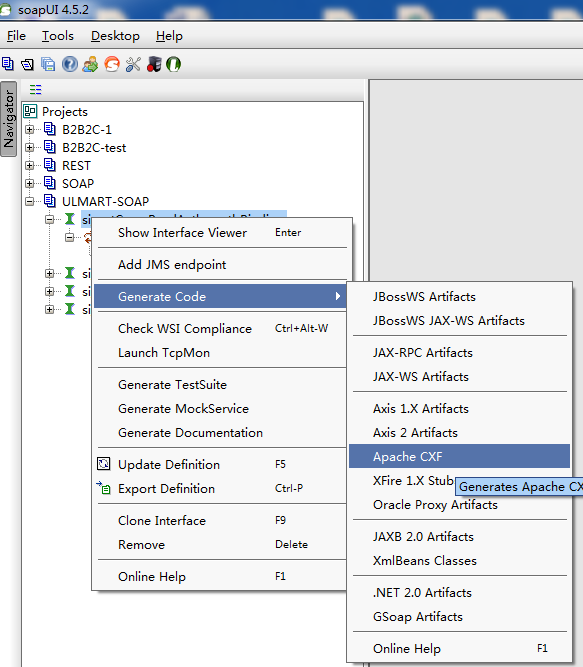Image resolution: width=583 pixels, height=667 pixels.
Task: Open Preferences via wrench and screwdriver icon
Action: 133,64
